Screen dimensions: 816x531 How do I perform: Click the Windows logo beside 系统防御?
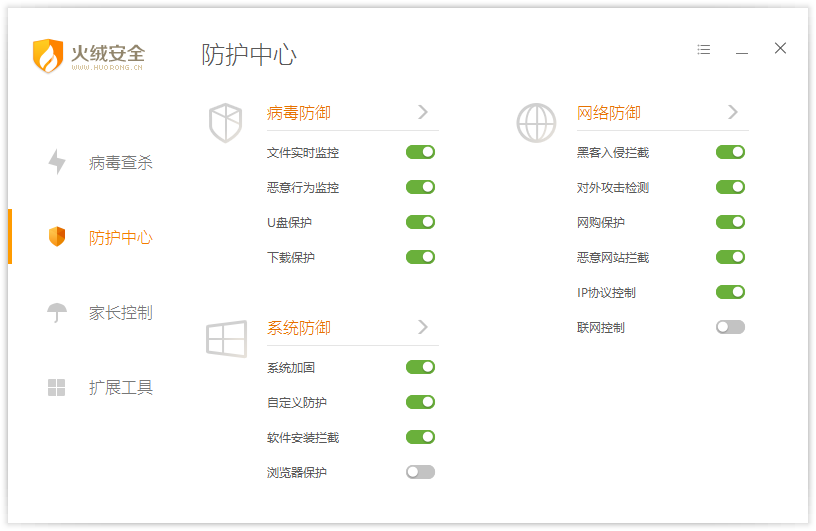pyautogui.click(x=226, y=339)
